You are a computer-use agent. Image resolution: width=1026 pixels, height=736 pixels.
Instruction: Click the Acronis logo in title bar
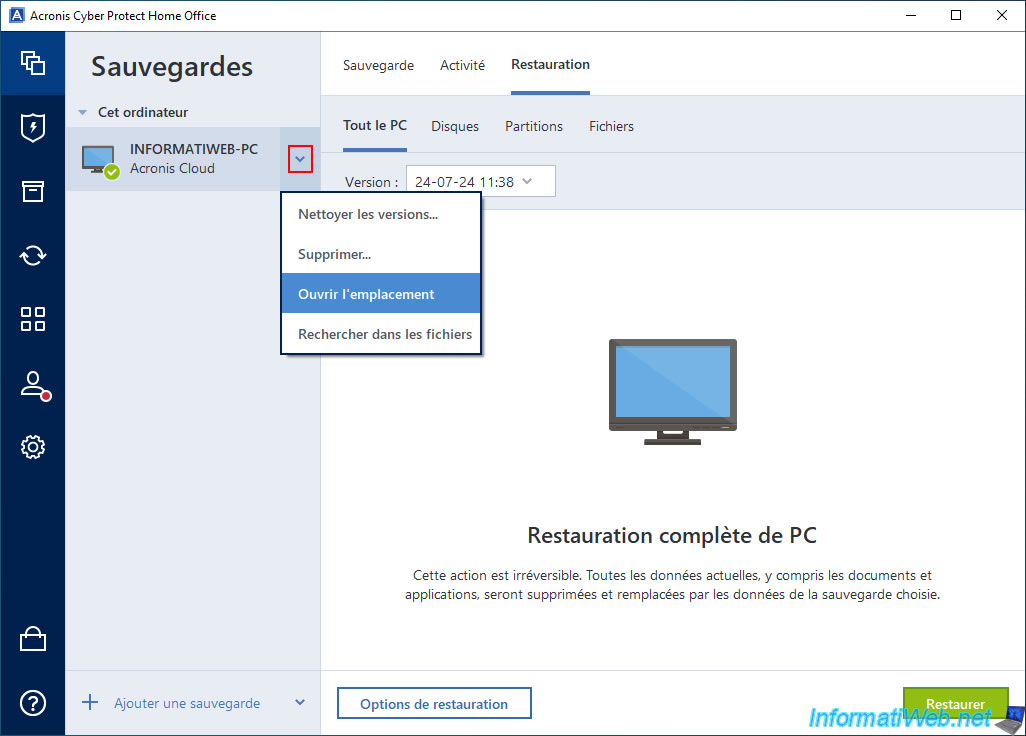click(x=16, y=15)
